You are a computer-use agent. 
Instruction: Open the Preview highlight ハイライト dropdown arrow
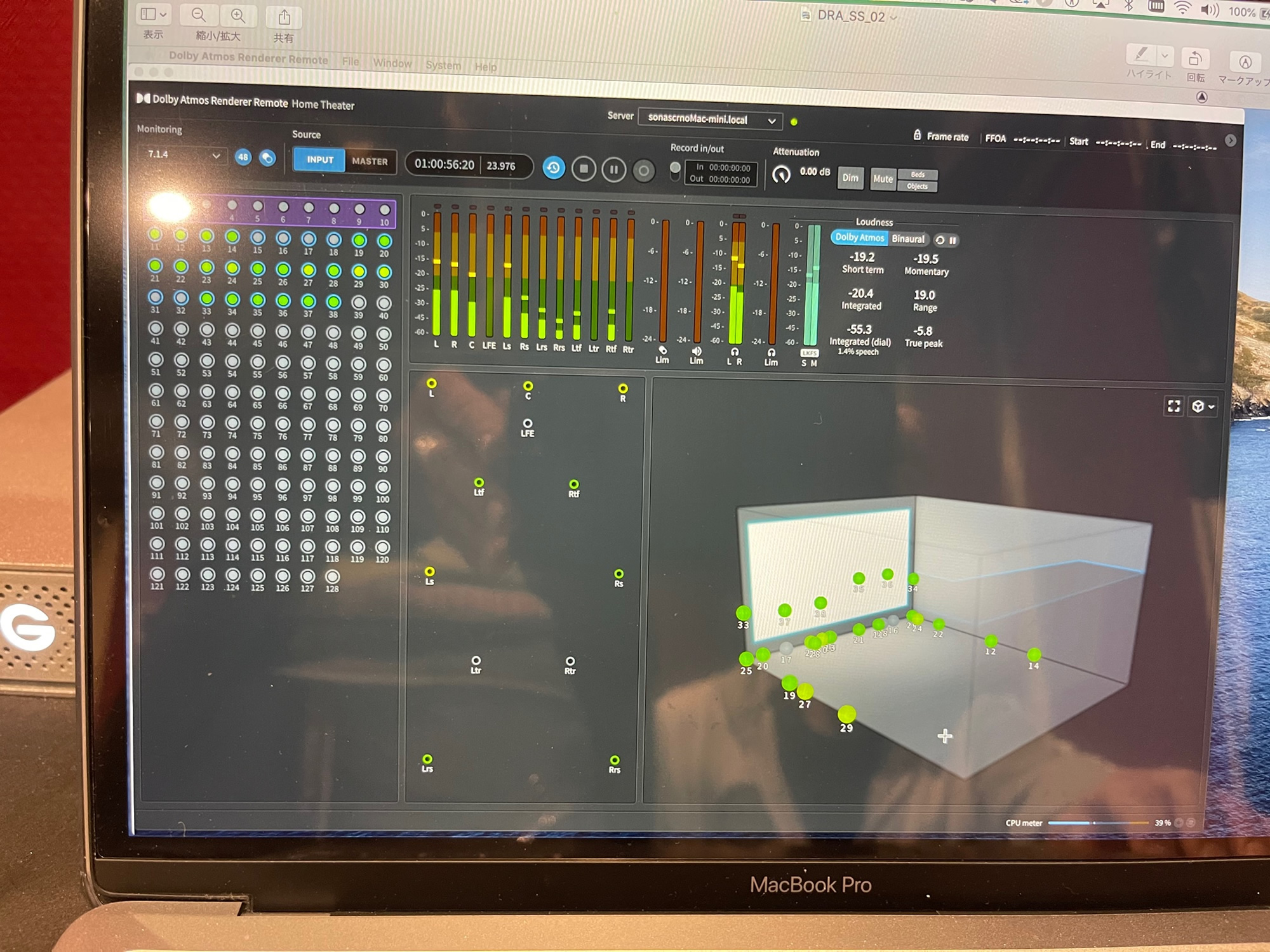(x=1165, y=56)
